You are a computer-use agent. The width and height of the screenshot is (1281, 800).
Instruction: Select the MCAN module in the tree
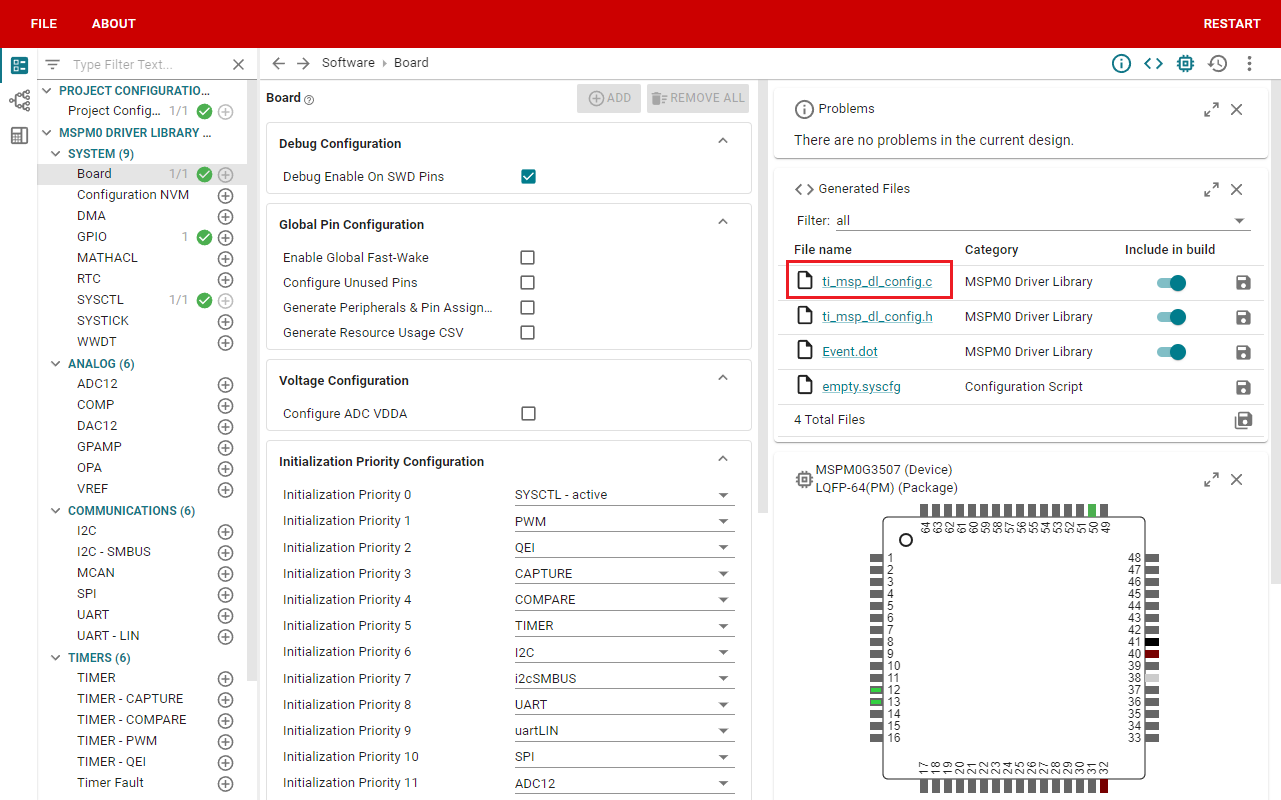coord(96,573)
